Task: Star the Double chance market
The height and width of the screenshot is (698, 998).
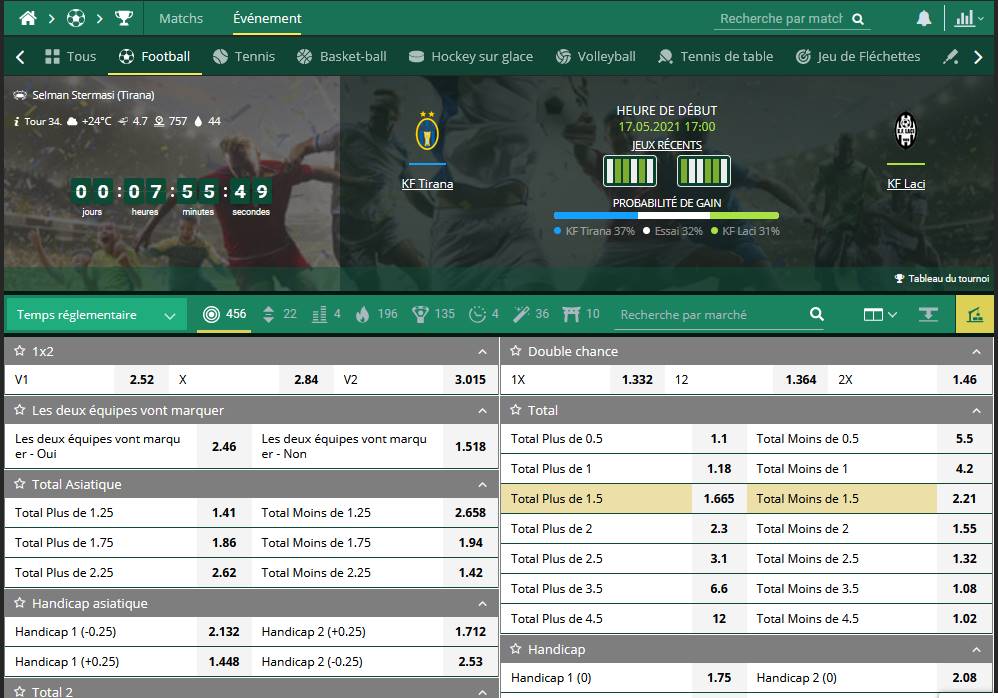Action: (x=516, y=351)
